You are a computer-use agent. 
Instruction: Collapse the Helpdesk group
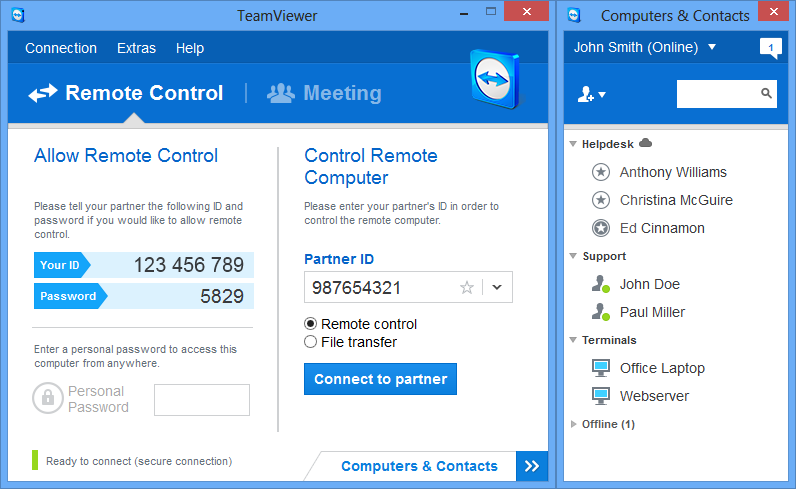coord(573,144)
